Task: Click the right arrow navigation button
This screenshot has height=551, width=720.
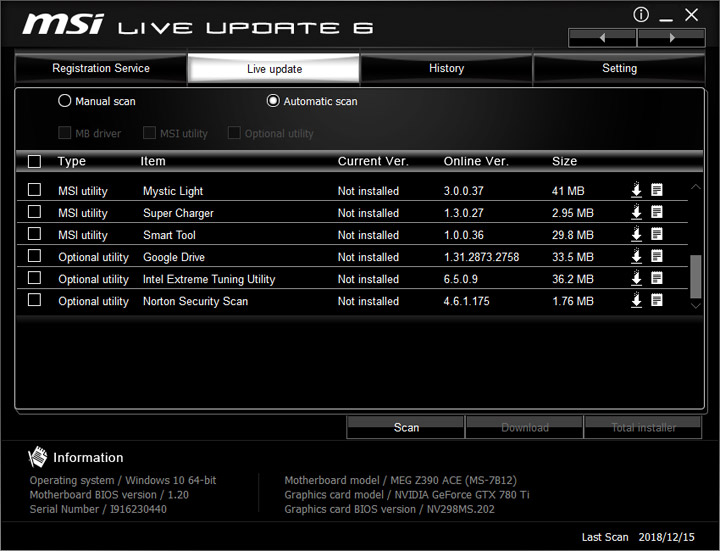Action: tap(671, 38)
